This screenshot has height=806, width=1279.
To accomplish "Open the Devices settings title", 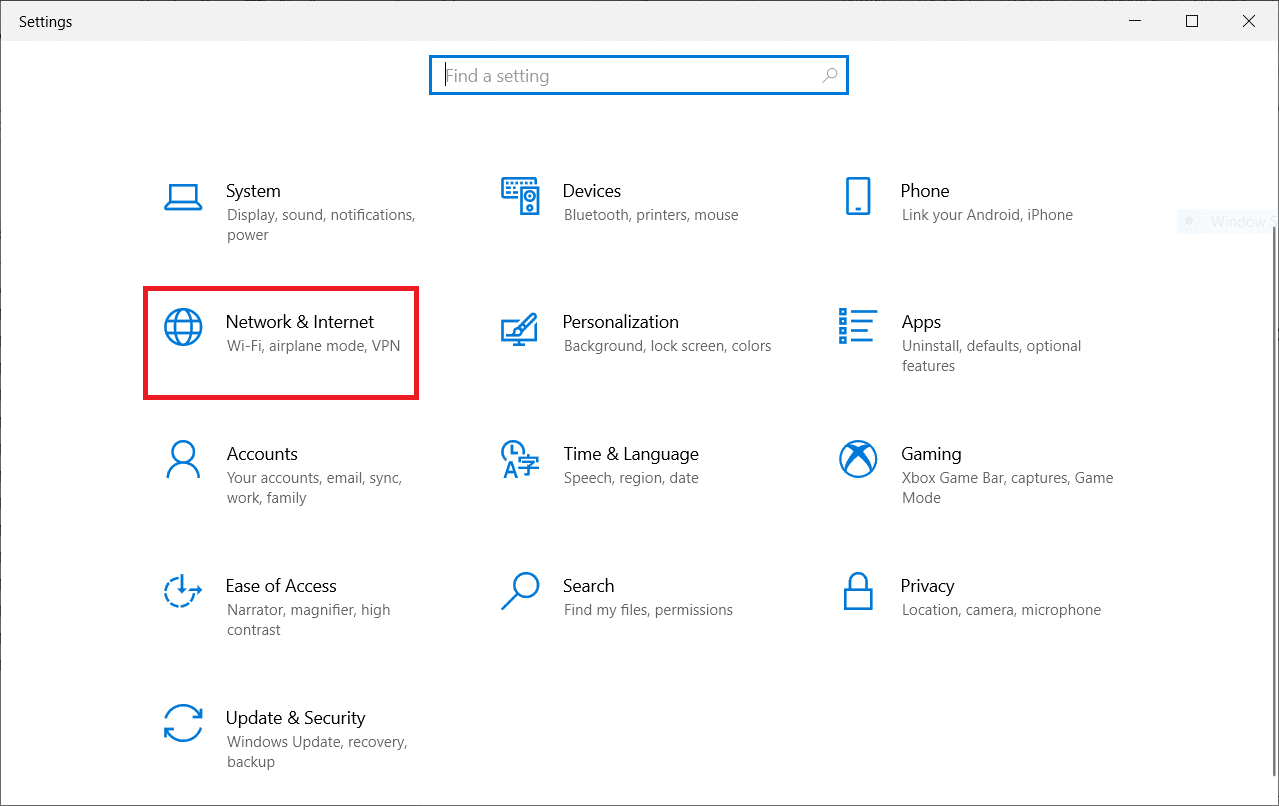I will click(x=592, y=191).
